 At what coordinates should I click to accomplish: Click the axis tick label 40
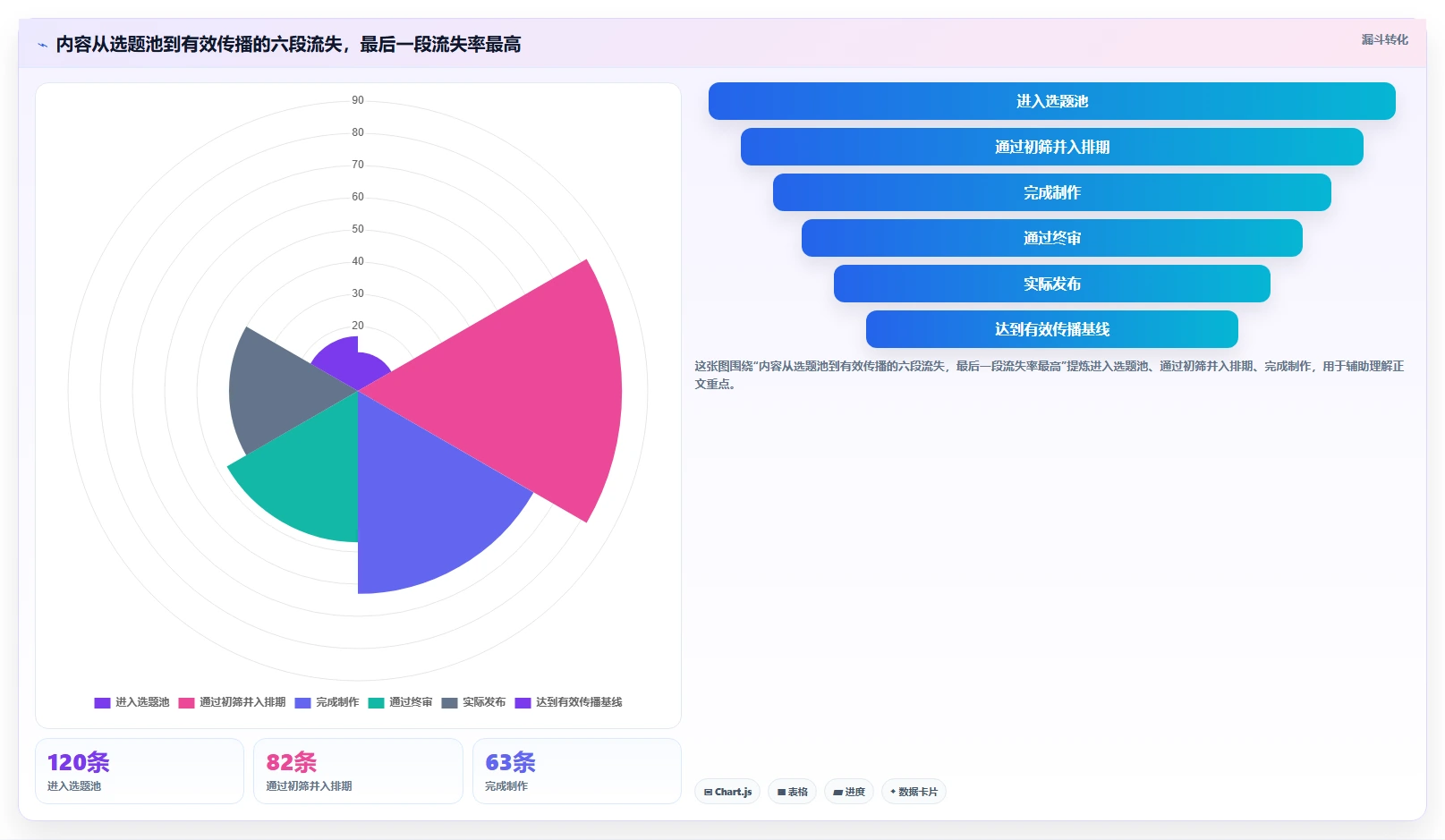coord(358,261)
